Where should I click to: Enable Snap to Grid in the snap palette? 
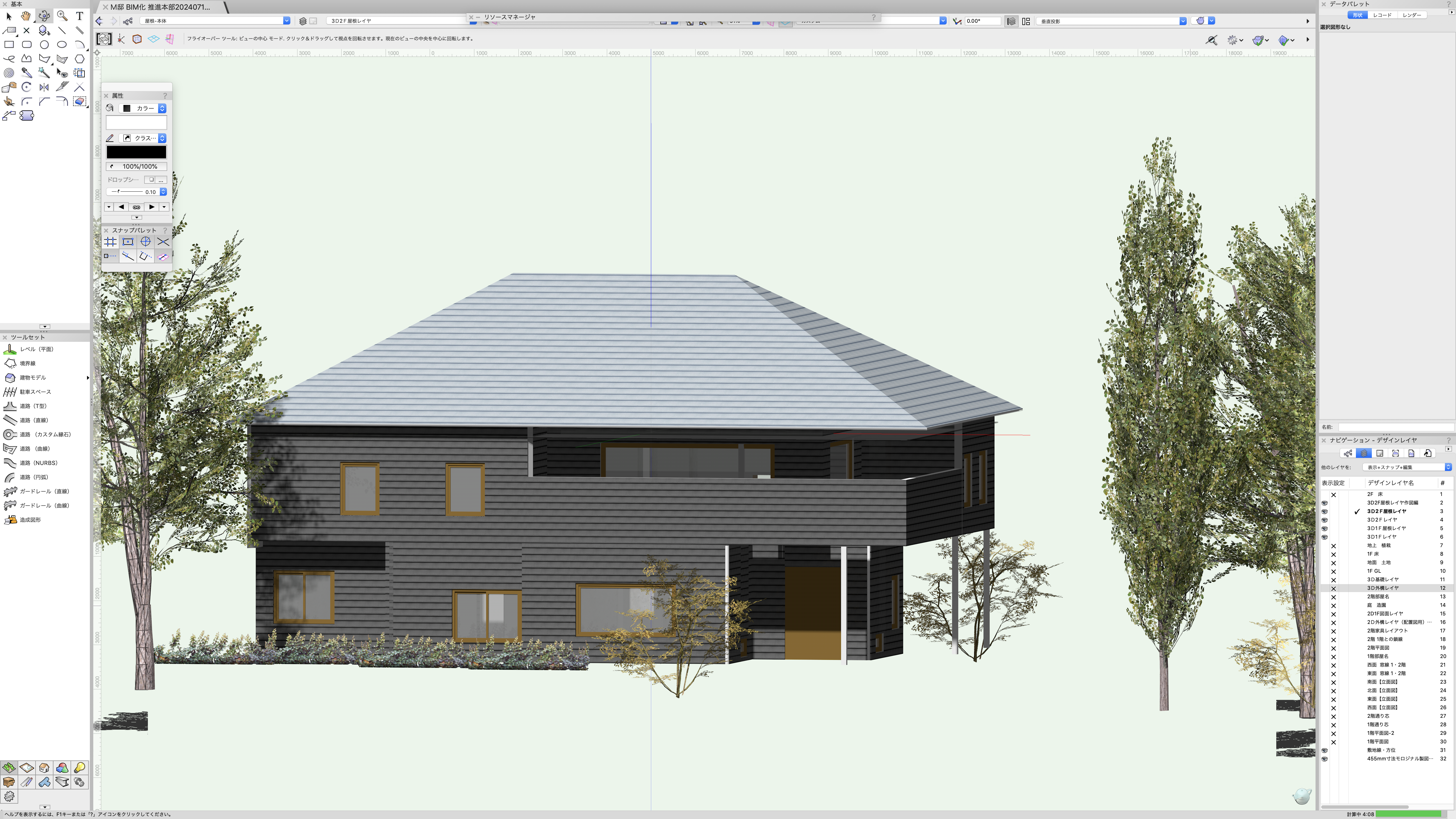click(110, 242)
